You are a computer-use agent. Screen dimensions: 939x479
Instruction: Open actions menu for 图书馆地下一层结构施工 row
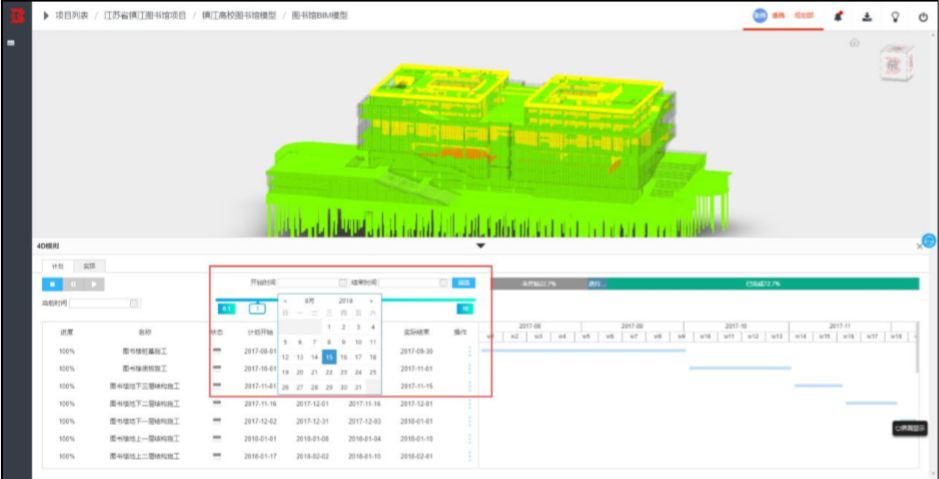tap(470, 422)
